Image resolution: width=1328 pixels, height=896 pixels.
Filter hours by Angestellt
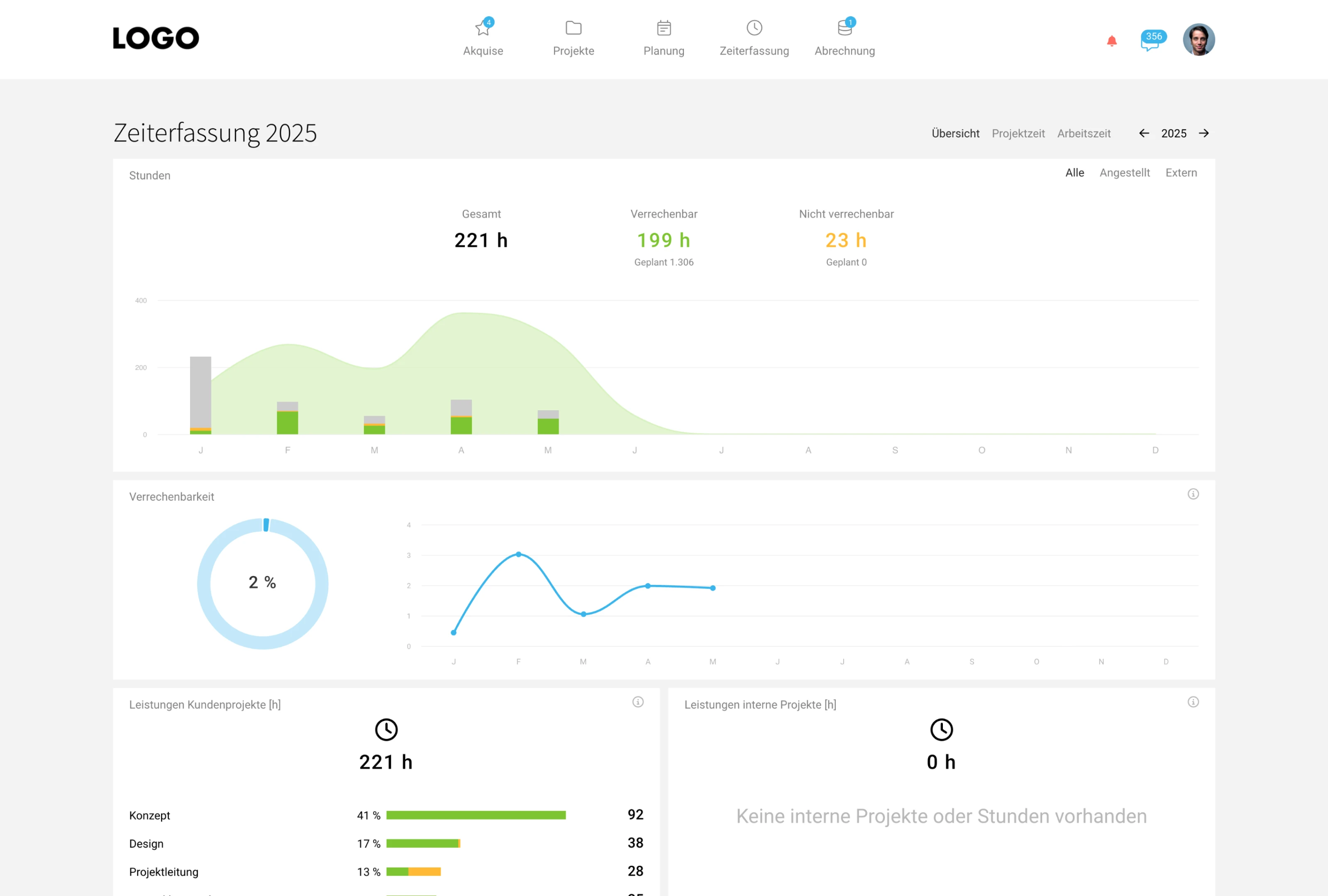point(1124,173)
